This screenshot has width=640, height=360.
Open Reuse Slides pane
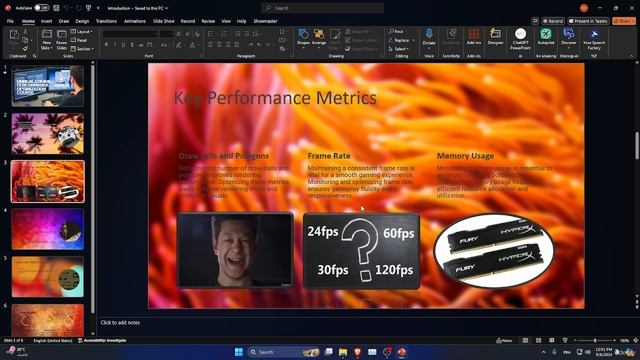click(x=61, y=39)
